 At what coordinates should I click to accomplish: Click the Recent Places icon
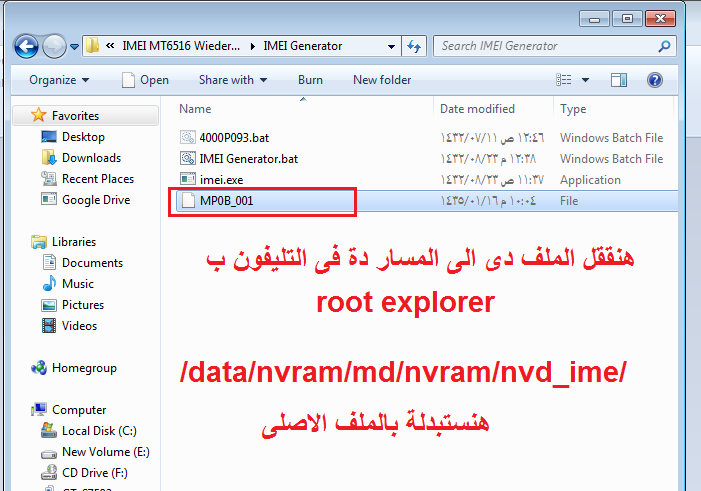(x=49, y=178)
